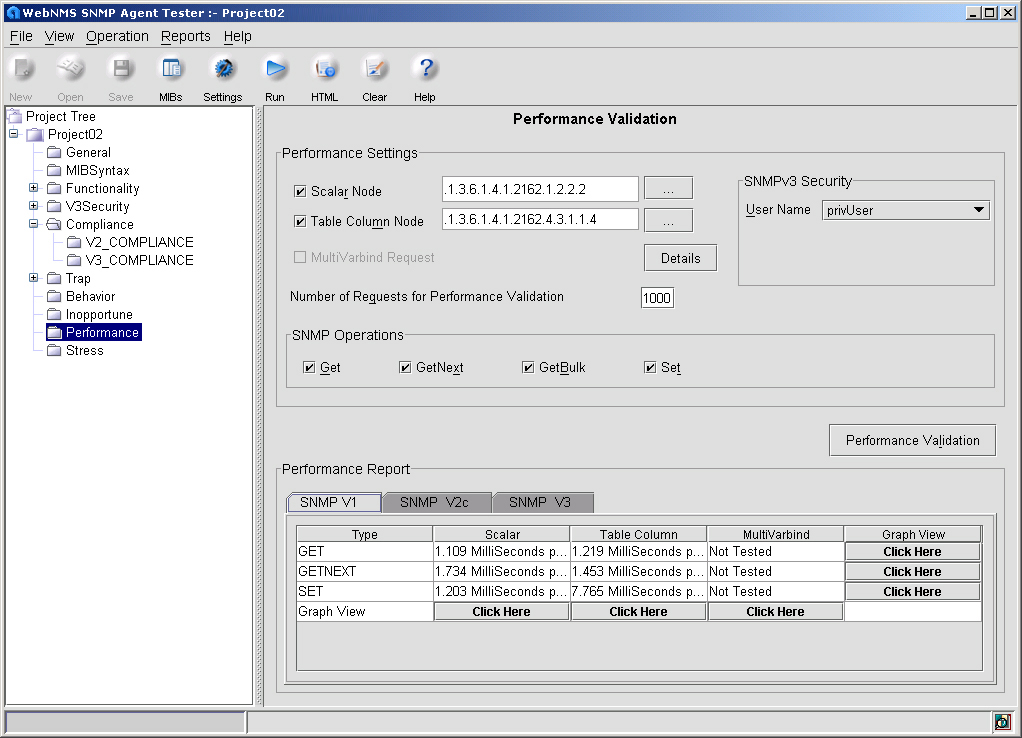
Task: Select the Stress tree item label
Action: coord(85,351)
